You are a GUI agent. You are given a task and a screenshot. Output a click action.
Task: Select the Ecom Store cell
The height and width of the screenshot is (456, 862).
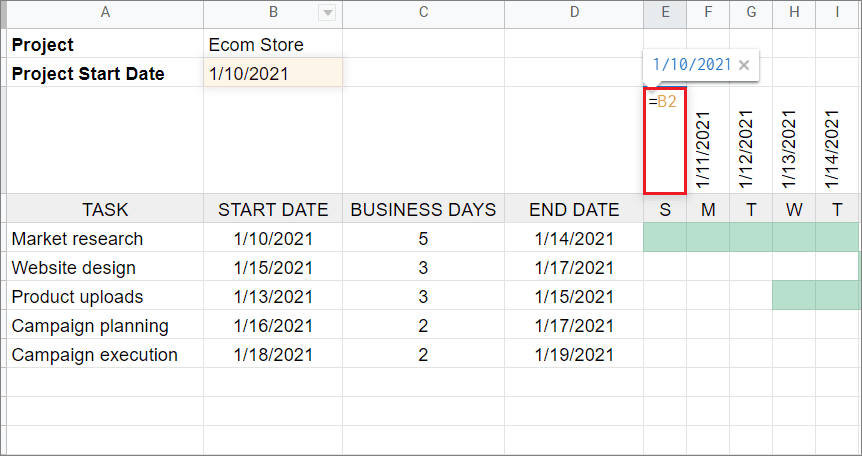[273, 44]
